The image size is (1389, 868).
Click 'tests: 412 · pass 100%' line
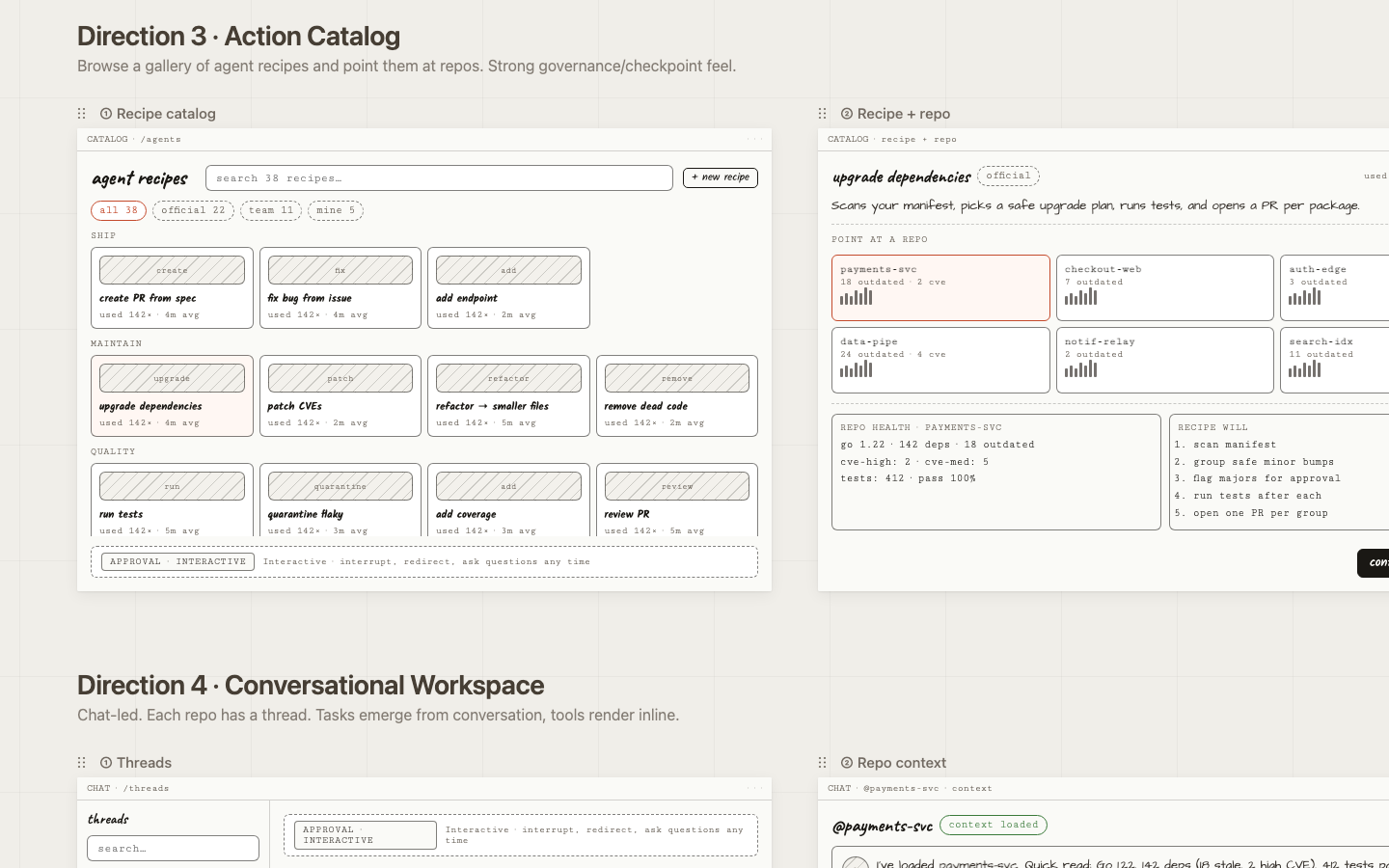pos(908,478)
